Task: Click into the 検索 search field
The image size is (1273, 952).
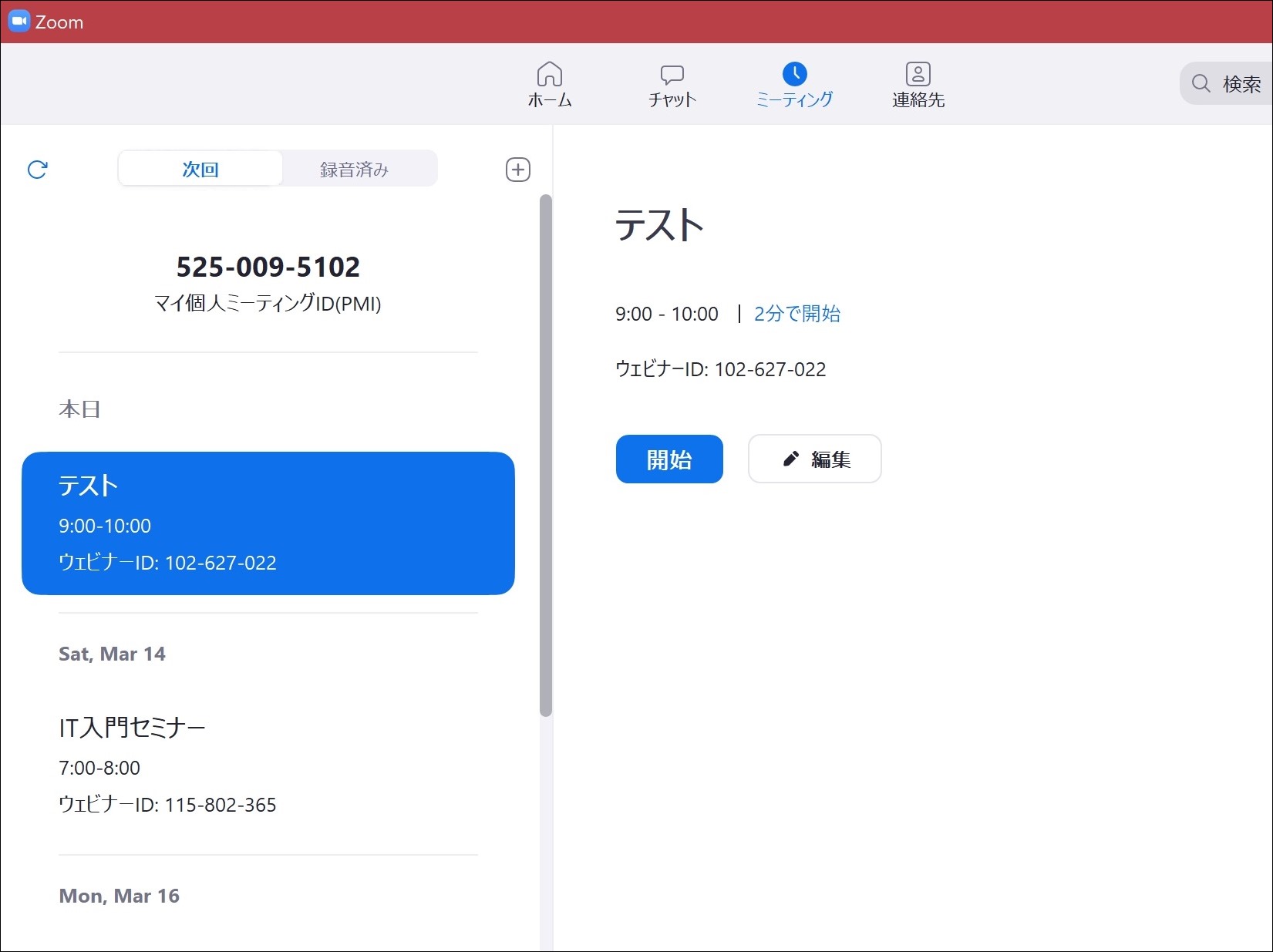Action: tap(1226, 83)
